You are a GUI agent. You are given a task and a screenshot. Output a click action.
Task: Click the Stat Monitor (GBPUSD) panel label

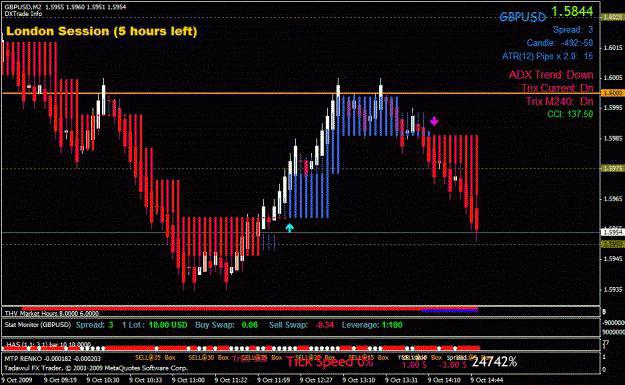tap(37, 325)
